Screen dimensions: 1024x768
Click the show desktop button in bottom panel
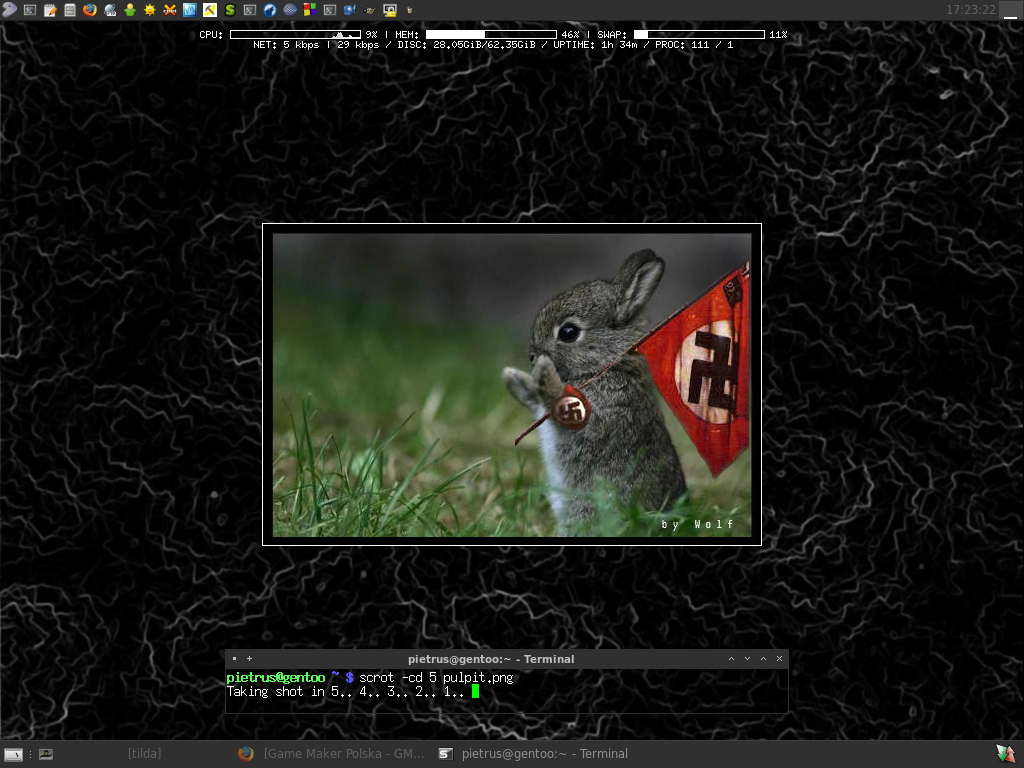[14, 754]
